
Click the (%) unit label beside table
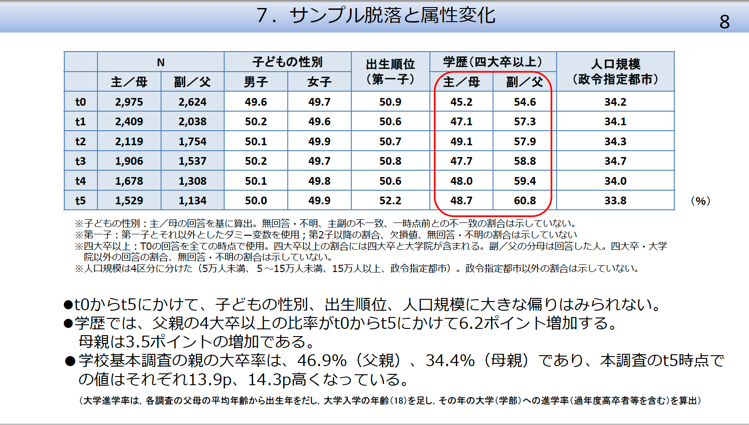(700, 200)
